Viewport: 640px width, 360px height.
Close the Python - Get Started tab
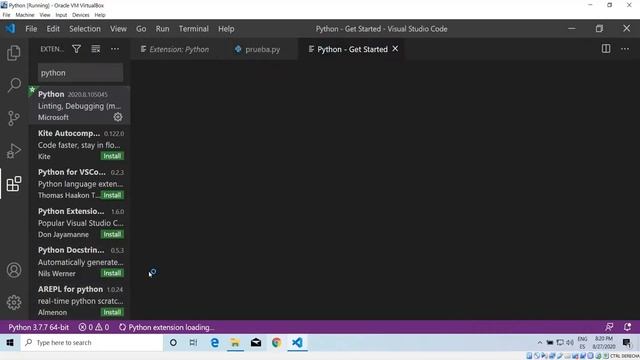click(x=395, y=49)
